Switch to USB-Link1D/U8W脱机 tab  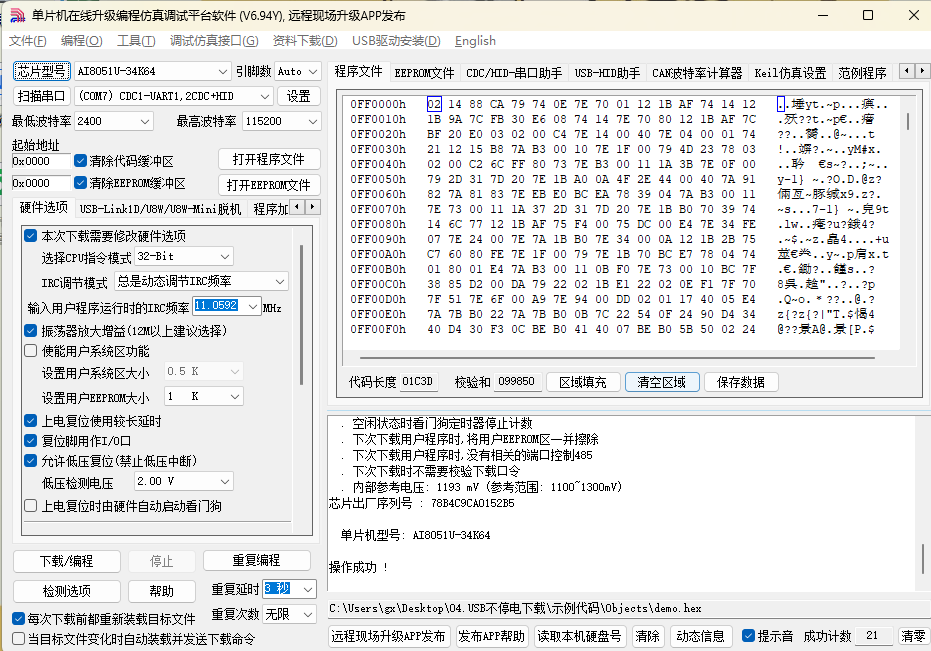coord(160,209)
